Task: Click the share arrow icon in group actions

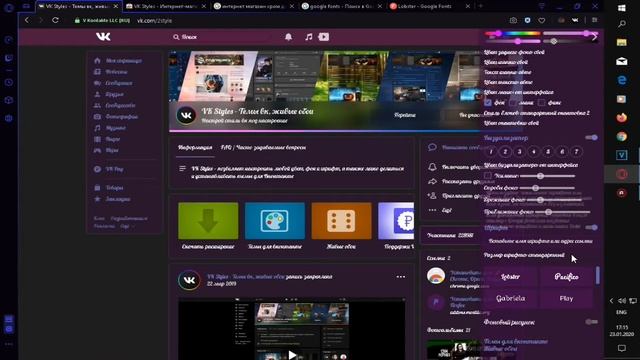Action: pos(432,182)
